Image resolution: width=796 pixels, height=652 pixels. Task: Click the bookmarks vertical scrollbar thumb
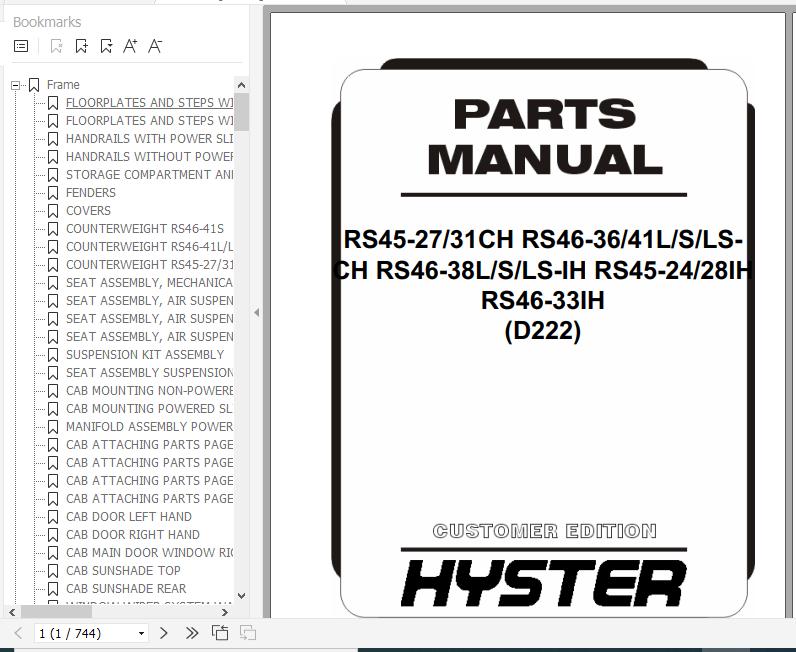pos(242,112)
